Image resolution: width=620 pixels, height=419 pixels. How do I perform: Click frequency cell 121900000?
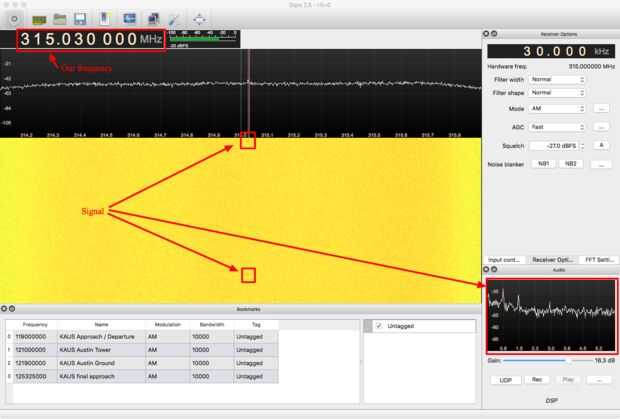(35, 363)
